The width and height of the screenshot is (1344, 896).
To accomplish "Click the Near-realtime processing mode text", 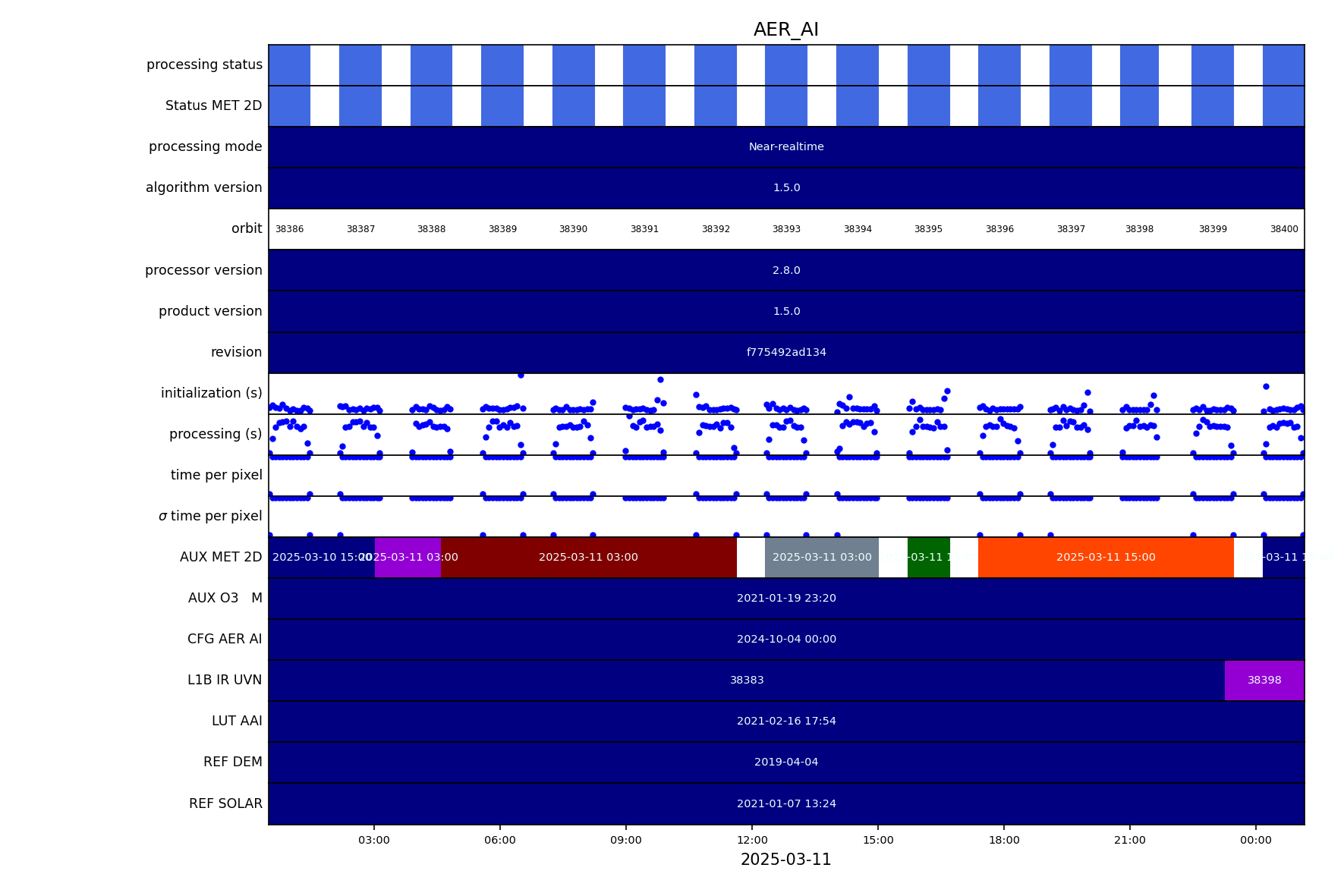I will [x=786, y=147].
